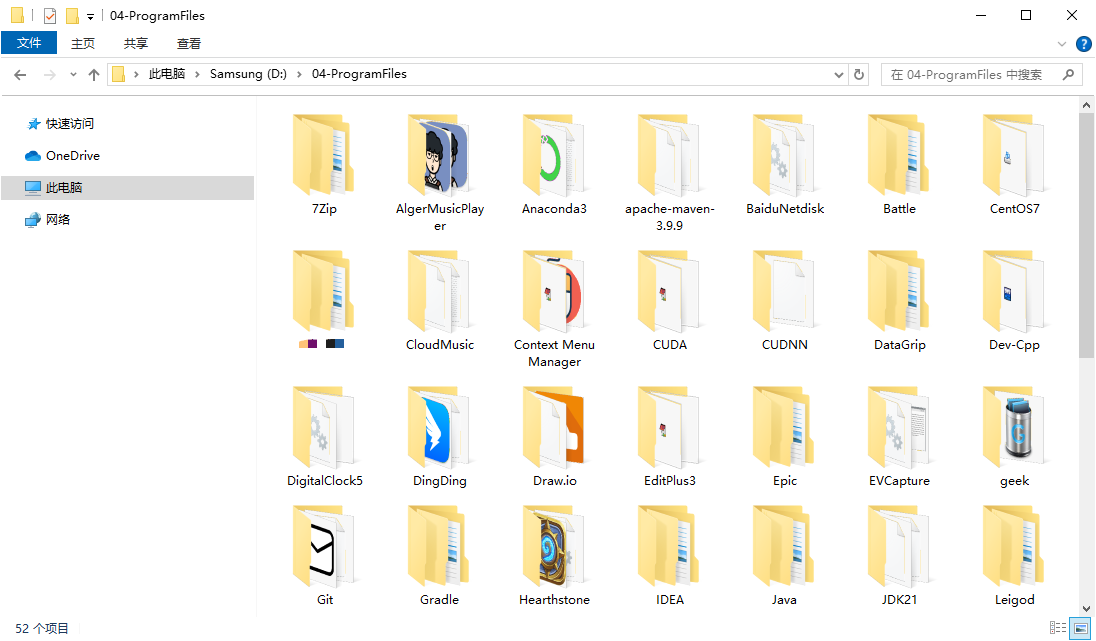Open the 文件 menu tab

tap(29, 43)
